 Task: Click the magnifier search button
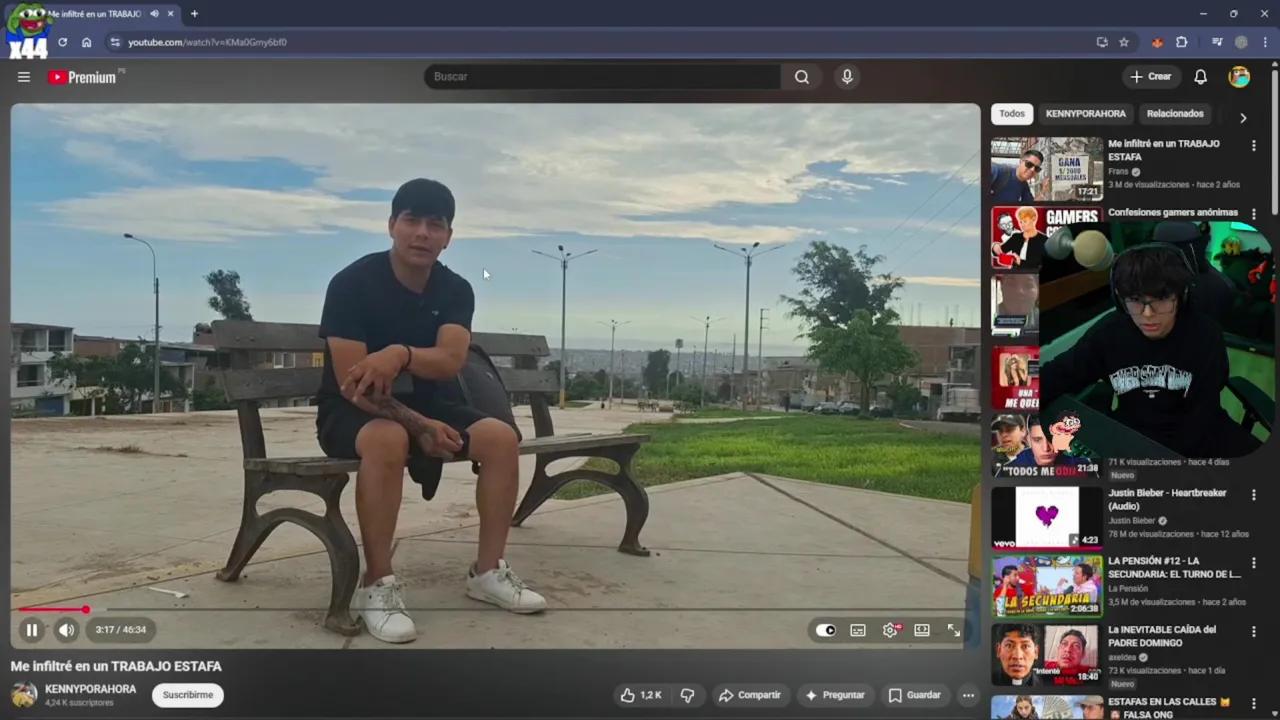point(802,77)
